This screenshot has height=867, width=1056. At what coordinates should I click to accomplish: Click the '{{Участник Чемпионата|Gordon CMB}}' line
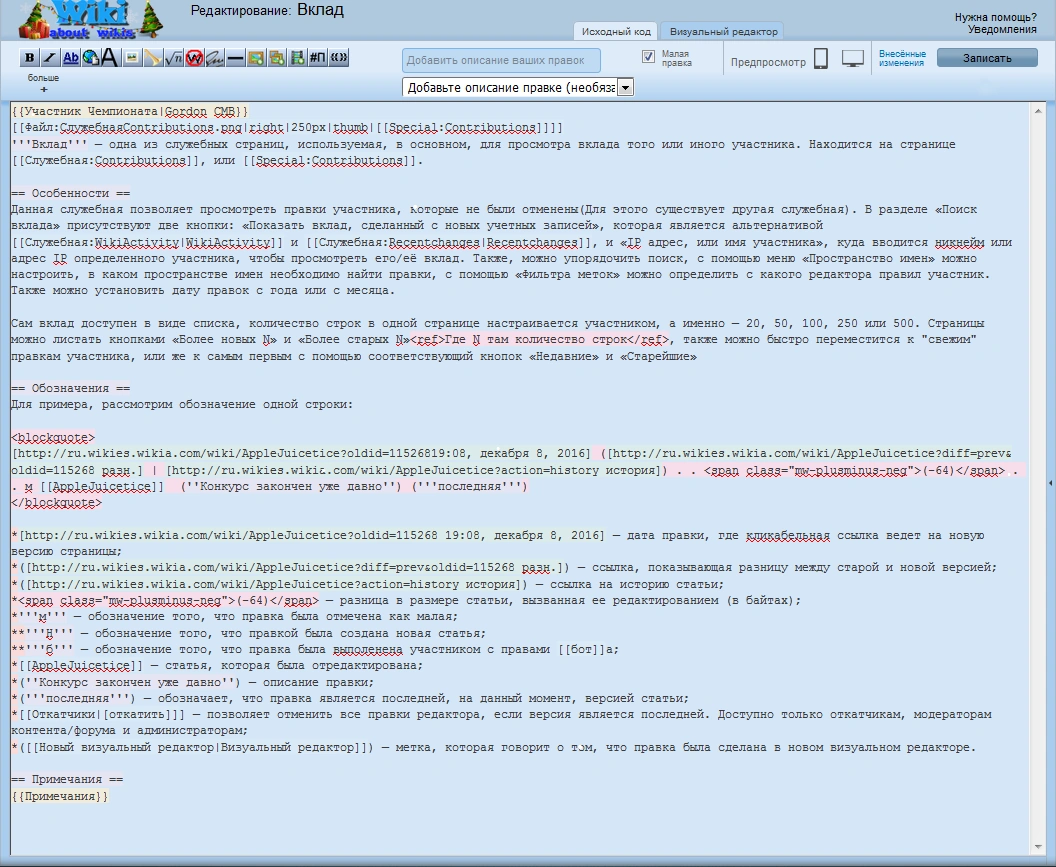point(130,112)
